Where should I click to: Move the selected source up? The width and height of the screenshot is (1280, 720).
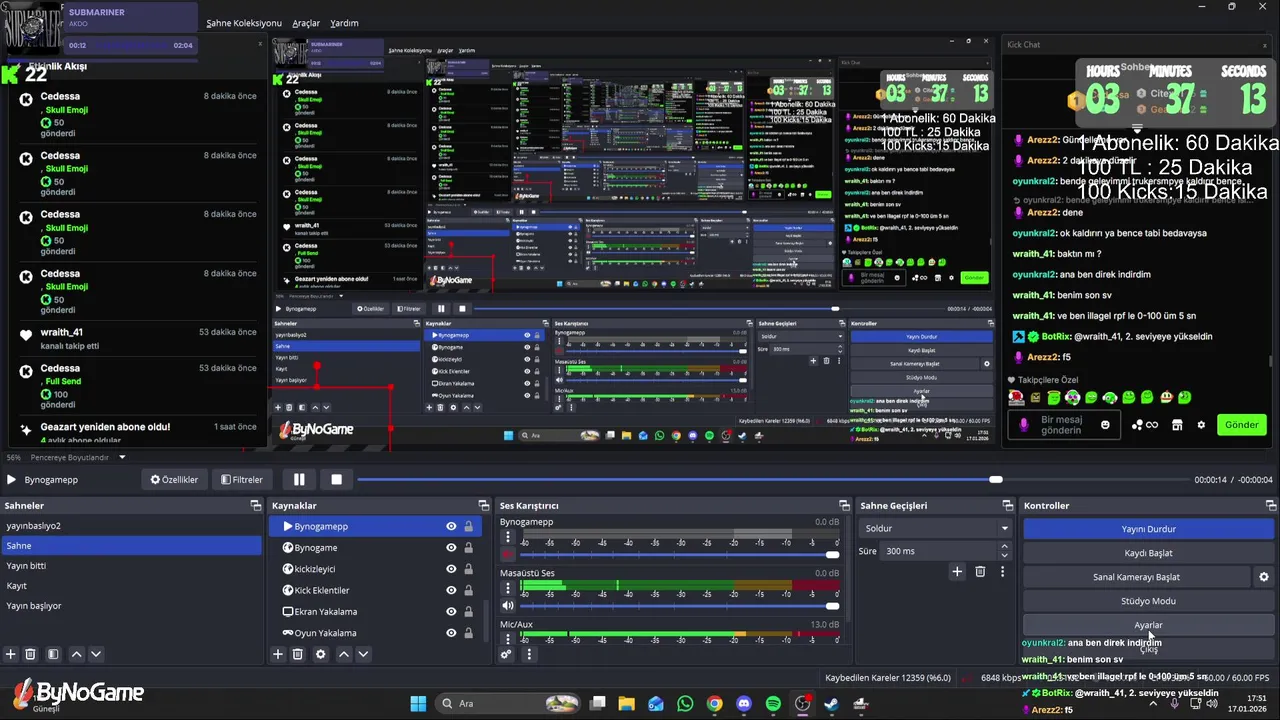coord(344,654)
